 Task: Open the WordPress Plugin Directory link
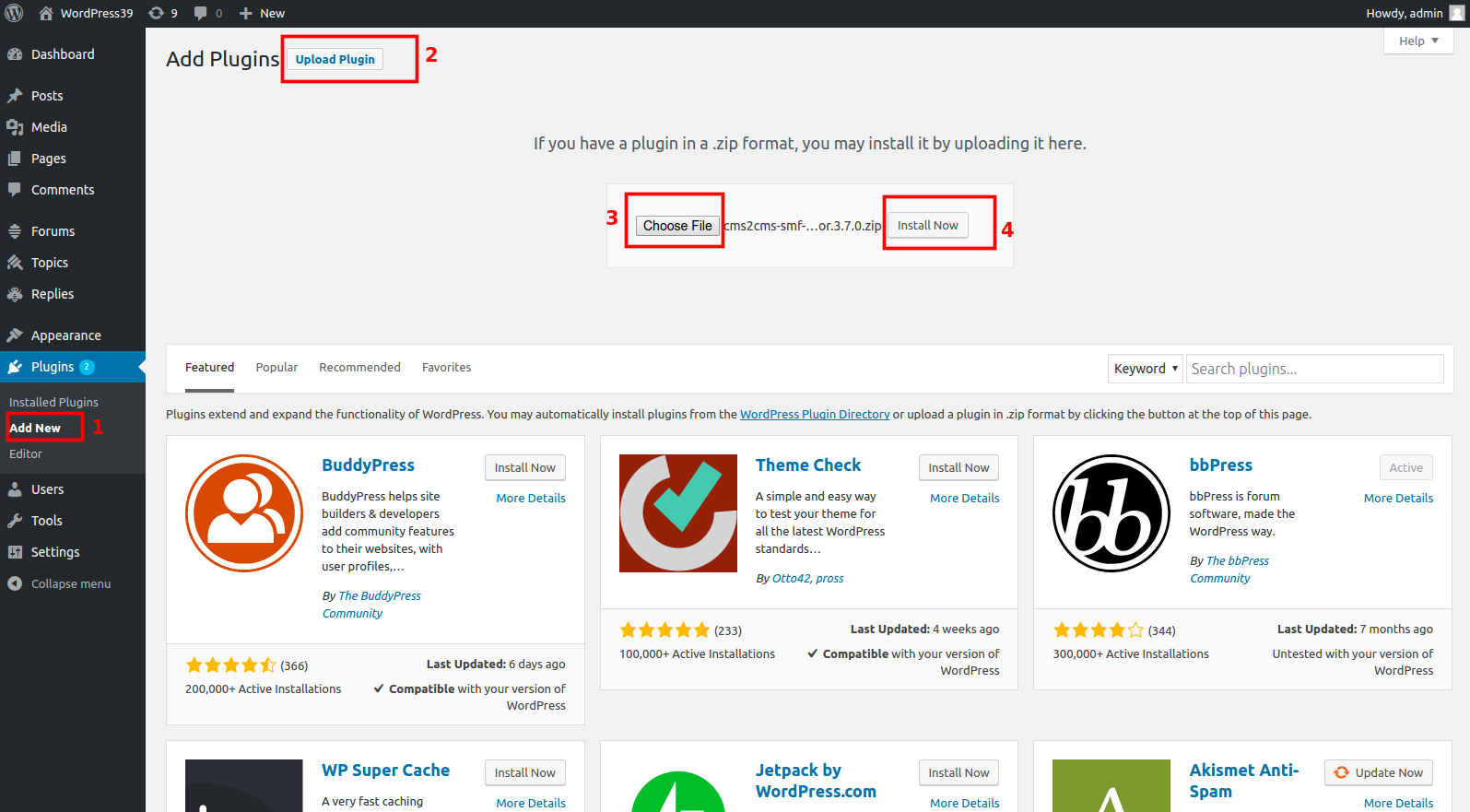(x=815, y=414)
